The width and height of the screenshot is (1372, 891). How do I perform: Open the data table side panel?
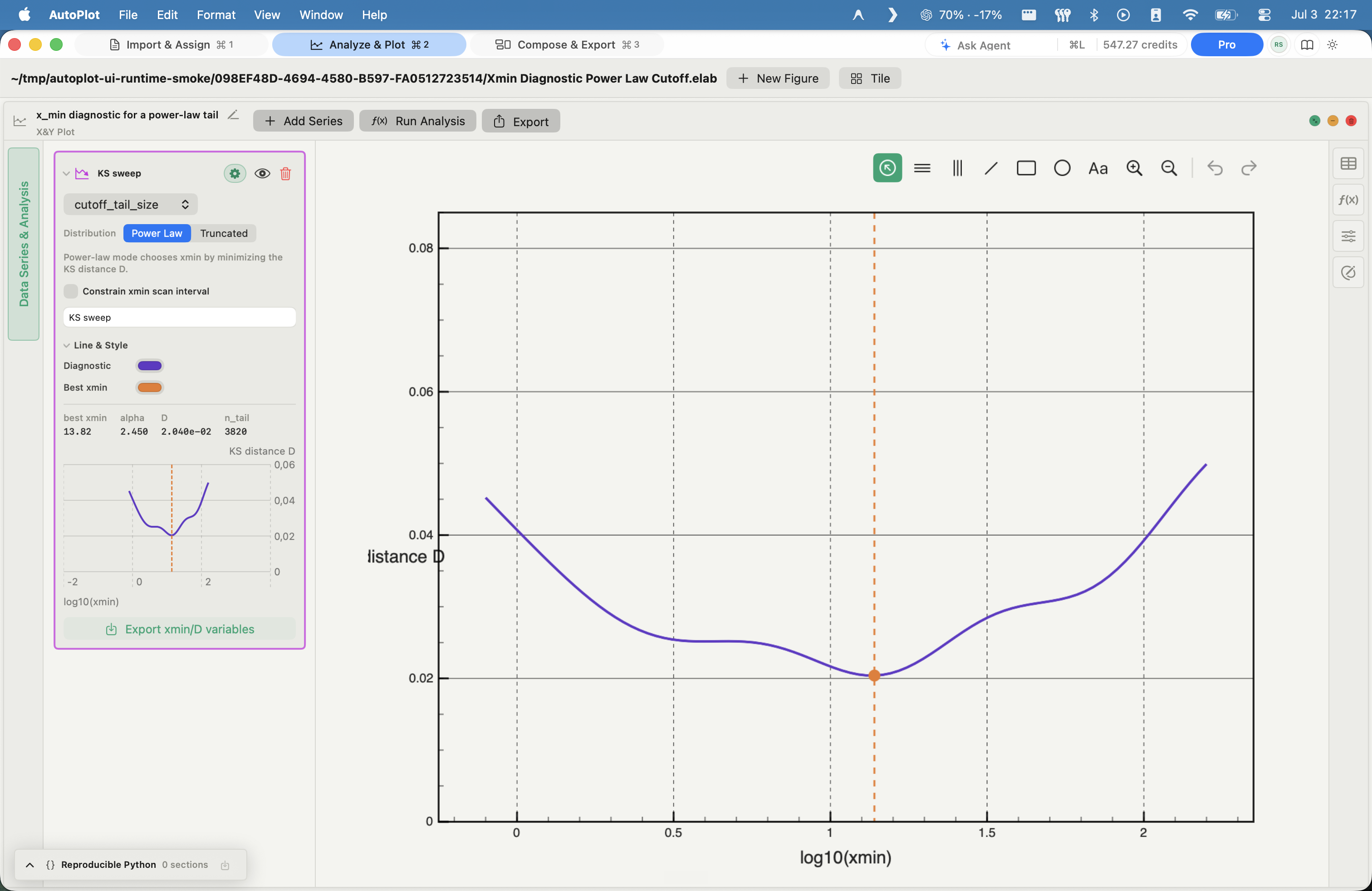tap(1348, 164)
